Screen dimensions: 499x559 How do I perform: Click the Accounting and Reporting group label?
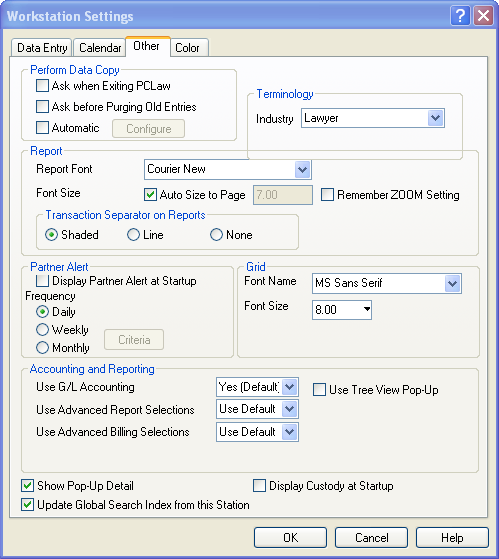(92, 369)
